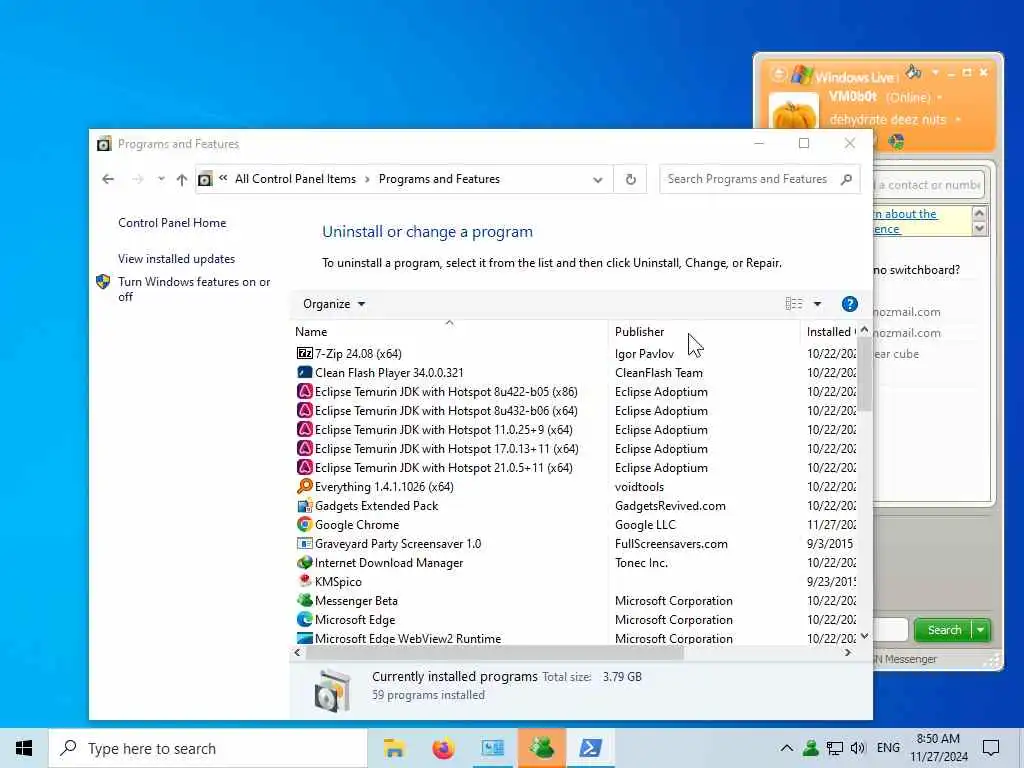Open File Explorer from taskbar
Screen dimensions: 1024x768
[x=394, y=748]
